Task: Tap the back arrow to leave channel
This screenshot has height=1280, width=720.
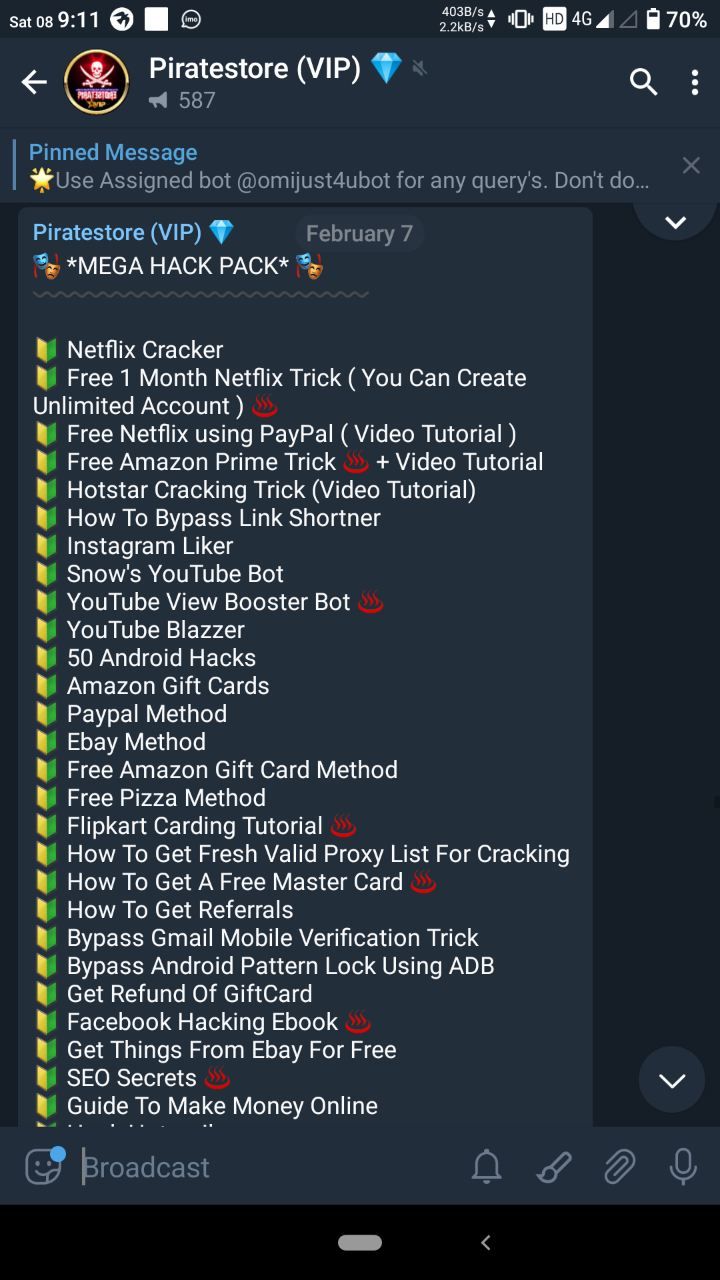Action: [34, 82]
